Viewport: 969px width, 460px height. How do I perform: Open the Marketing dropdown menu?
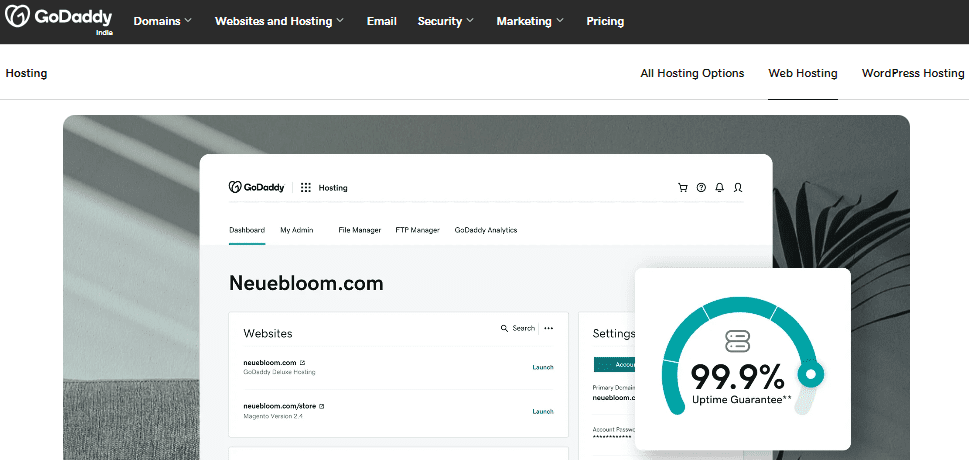coord(530,21)
